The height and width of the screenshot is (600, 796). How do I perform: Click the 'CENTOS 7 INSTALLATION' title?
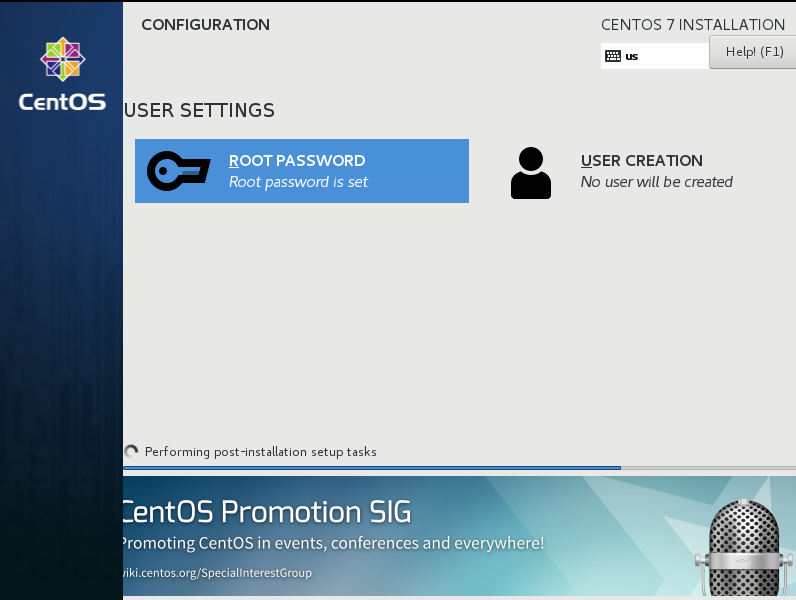[693, 24]
